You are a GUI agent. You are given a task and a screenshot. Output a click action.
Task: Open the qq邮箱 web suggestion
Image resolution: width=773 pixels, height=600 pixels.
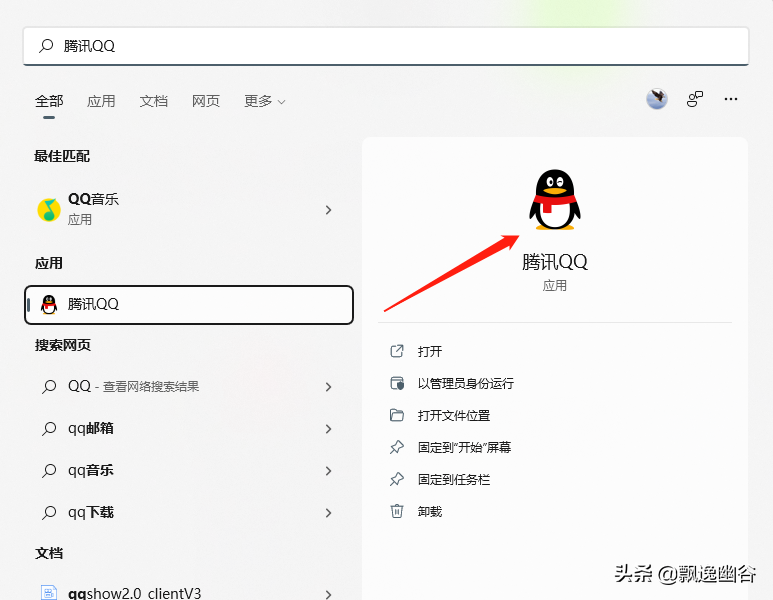click(189, 428)
